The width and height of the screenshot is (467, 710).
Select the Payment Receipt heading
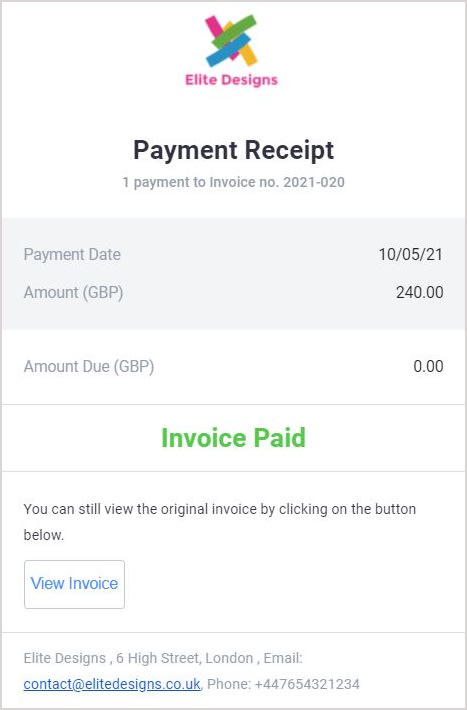[x=233, y=150]
